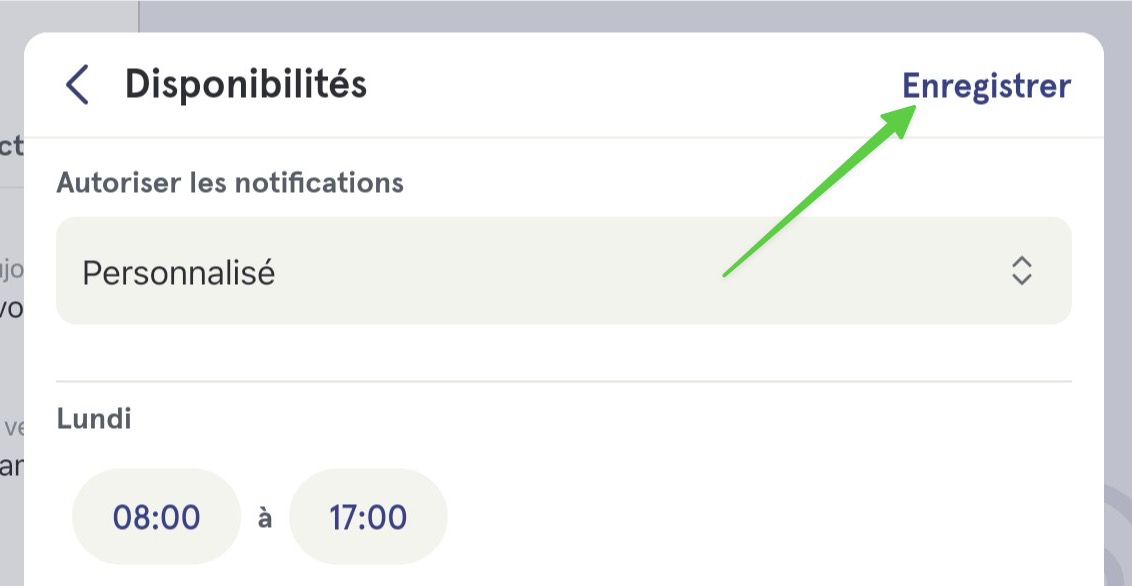The width and height of the screenshot is (1132, 586).
Task: Click the cut-off "jo" text at left edge
Action: point(12,270)
